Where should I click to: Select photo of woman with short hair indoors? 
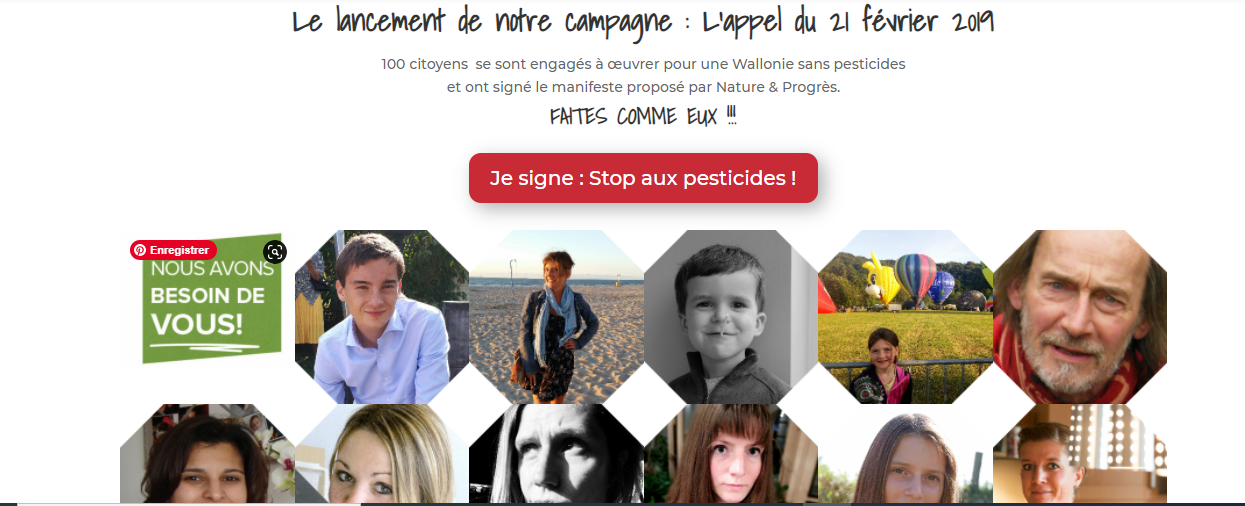[1080, 453]
